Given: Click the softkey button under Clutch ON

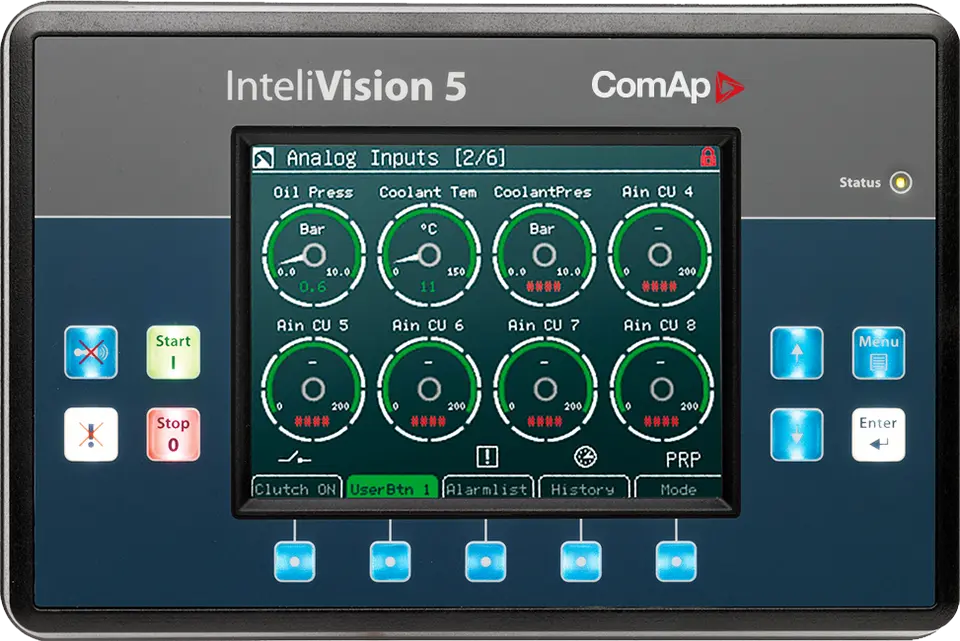Looking at the screenshot, I should click(294, 561).
